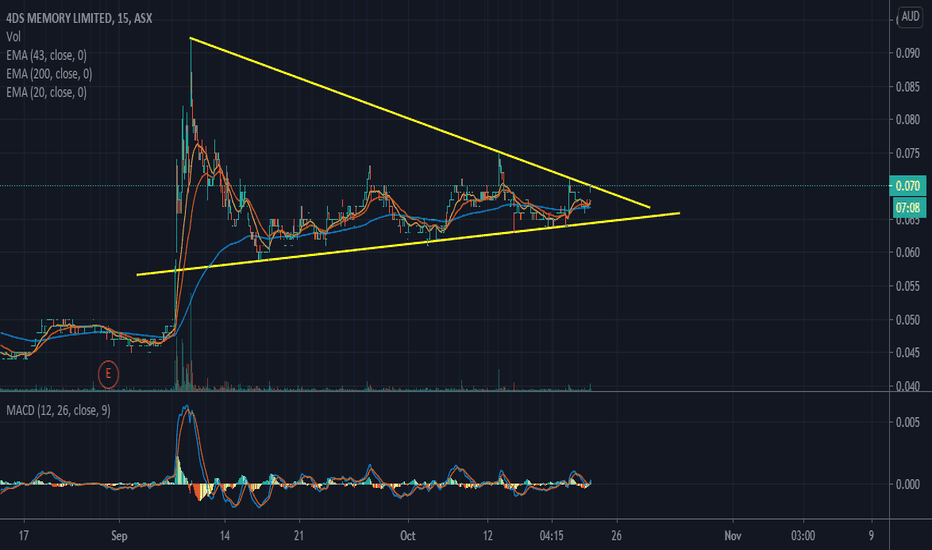
Task: Click the 14 date label on time axis
Action: pos(224,536)
